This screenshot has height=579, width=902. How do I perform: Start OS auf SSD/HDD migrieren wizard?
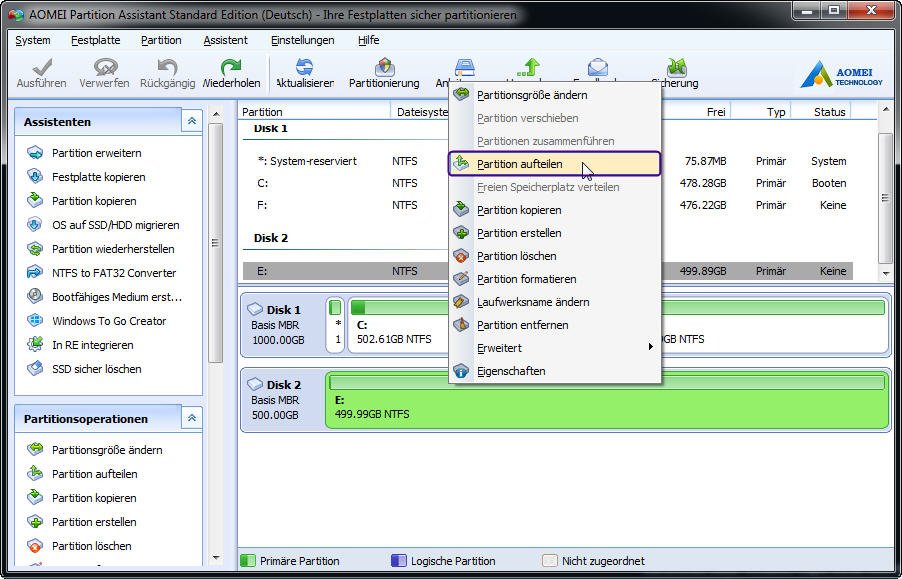pos(103,225)
